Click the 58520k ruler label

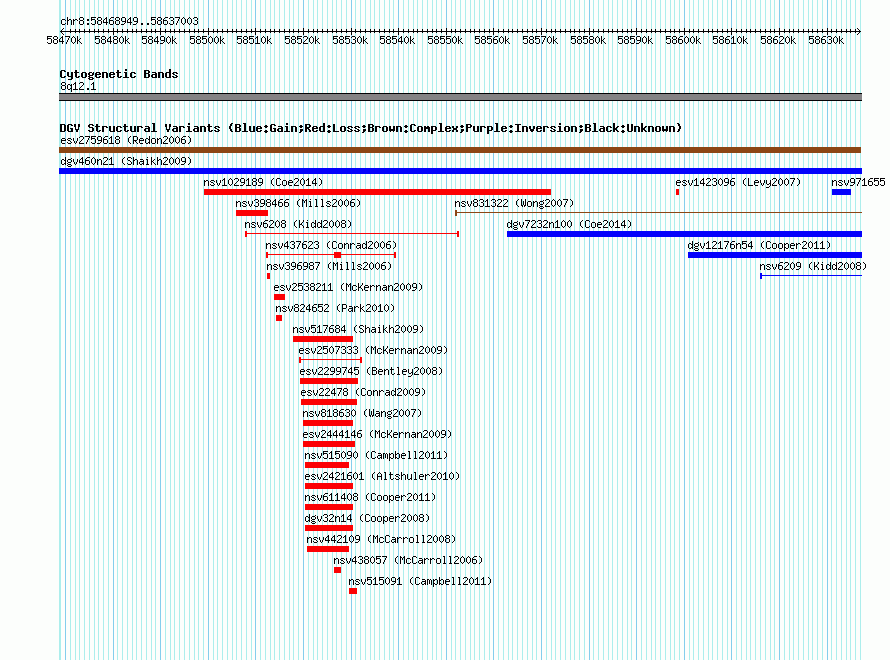point(302,40)
